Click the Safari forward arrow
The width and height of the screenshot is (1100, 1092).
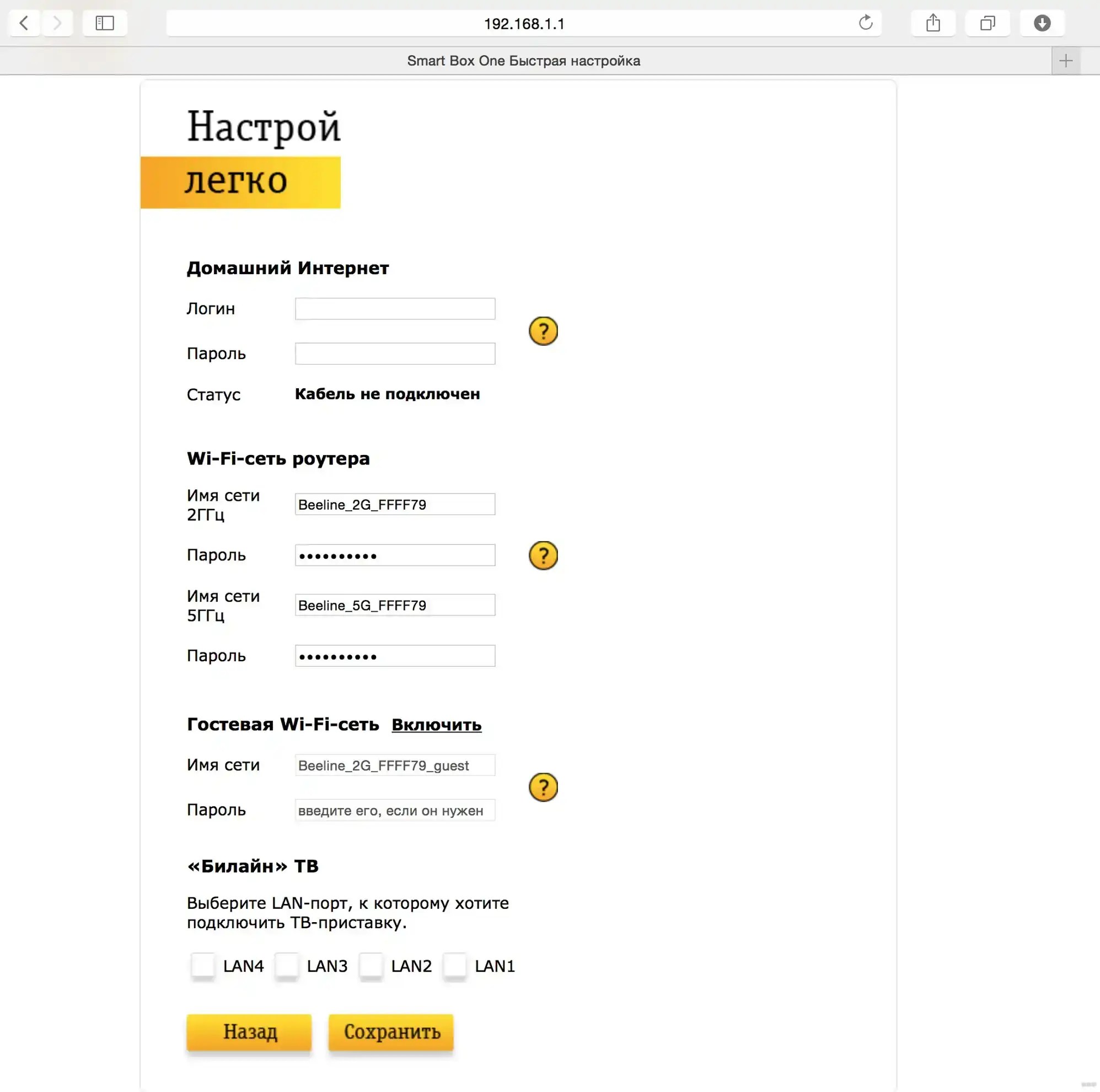tap(57, 23)
